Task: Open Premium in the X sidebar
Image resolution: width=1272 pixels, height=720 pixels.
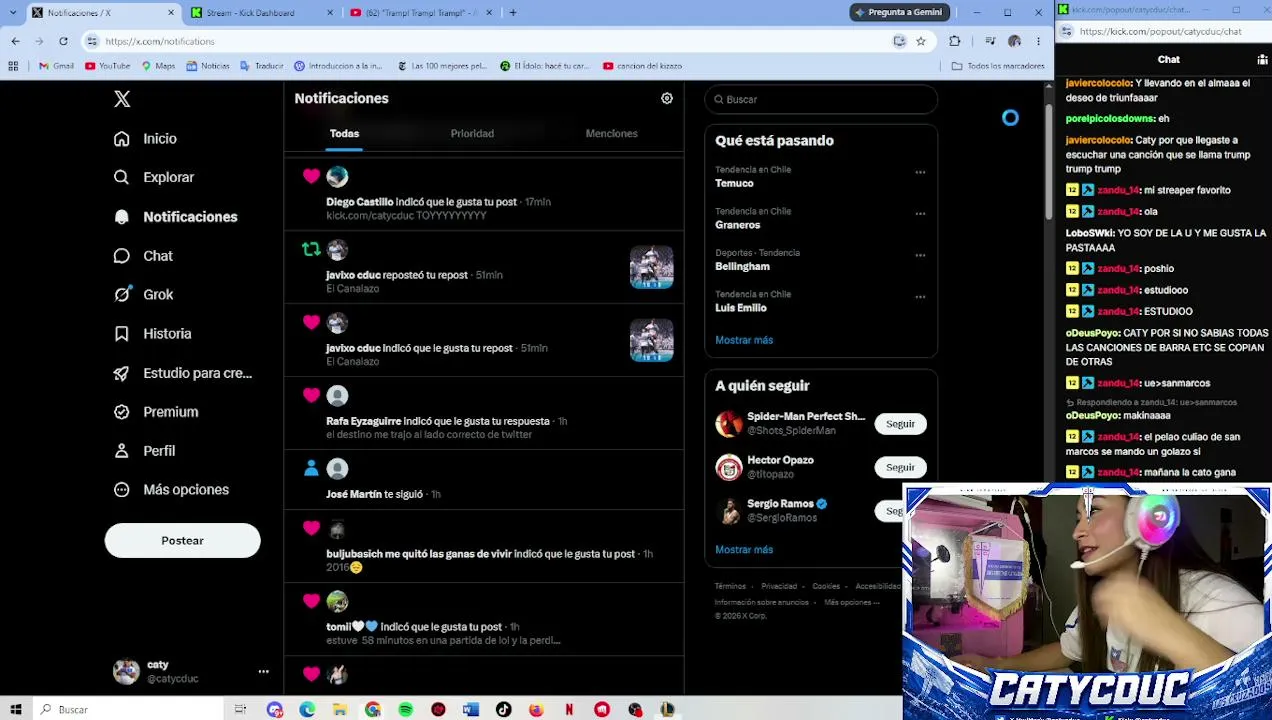Action: [155, 412]
